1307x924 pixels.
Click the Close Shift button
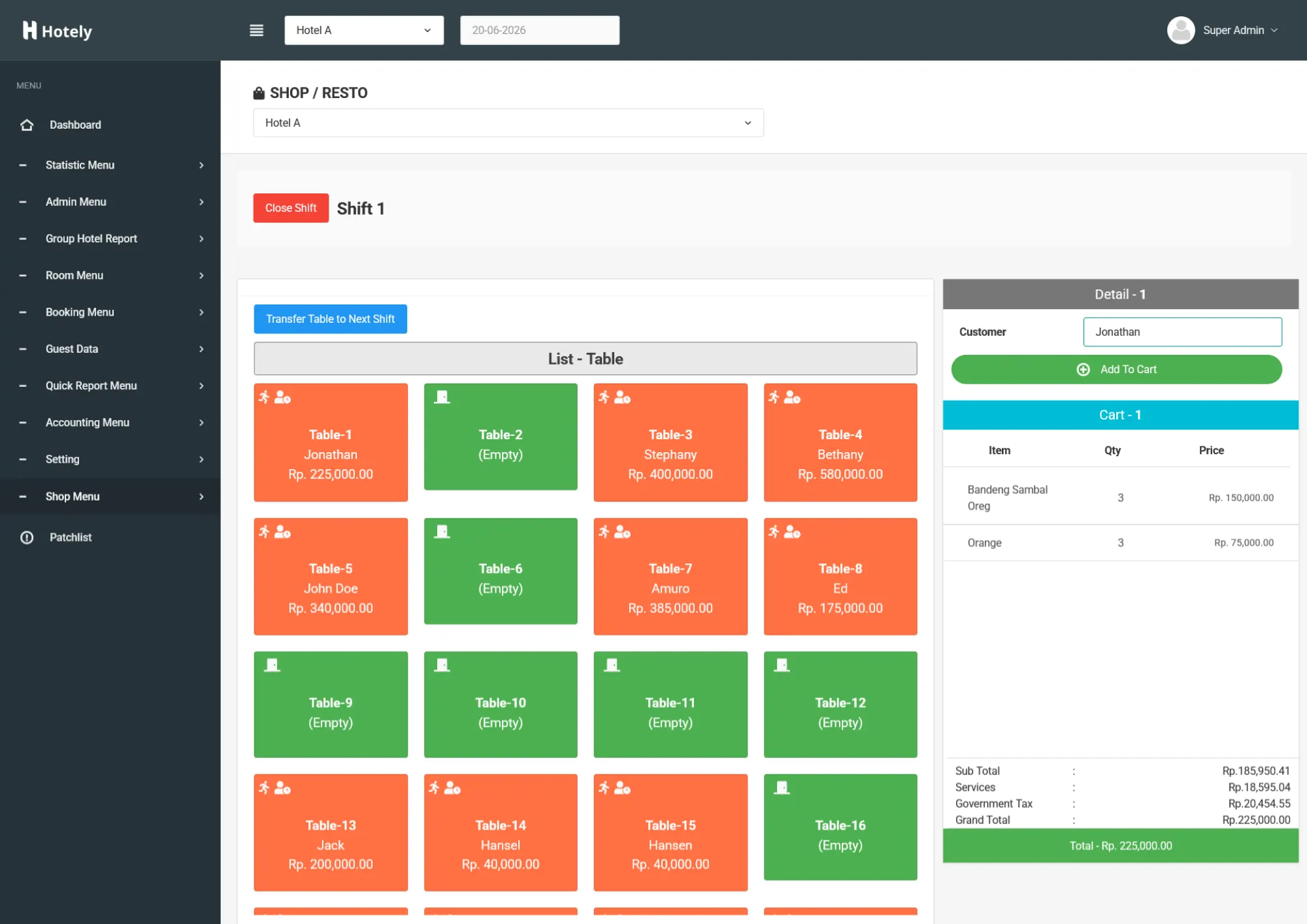tap(291, 208)
